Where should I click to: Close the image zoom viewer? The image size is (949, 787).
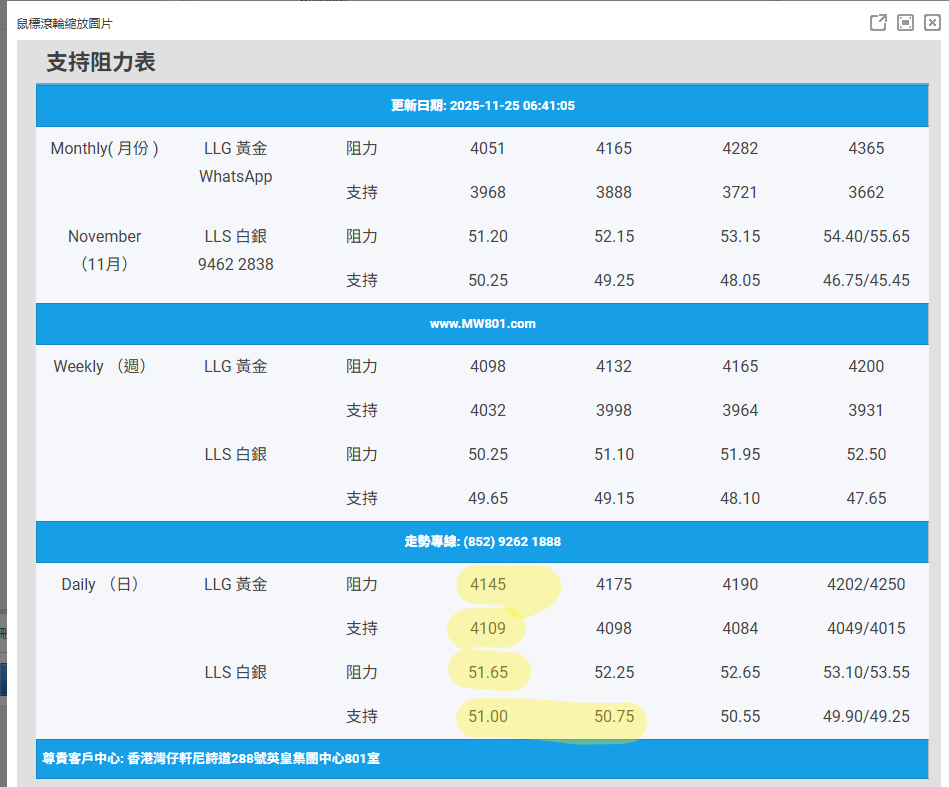point(932,23)
